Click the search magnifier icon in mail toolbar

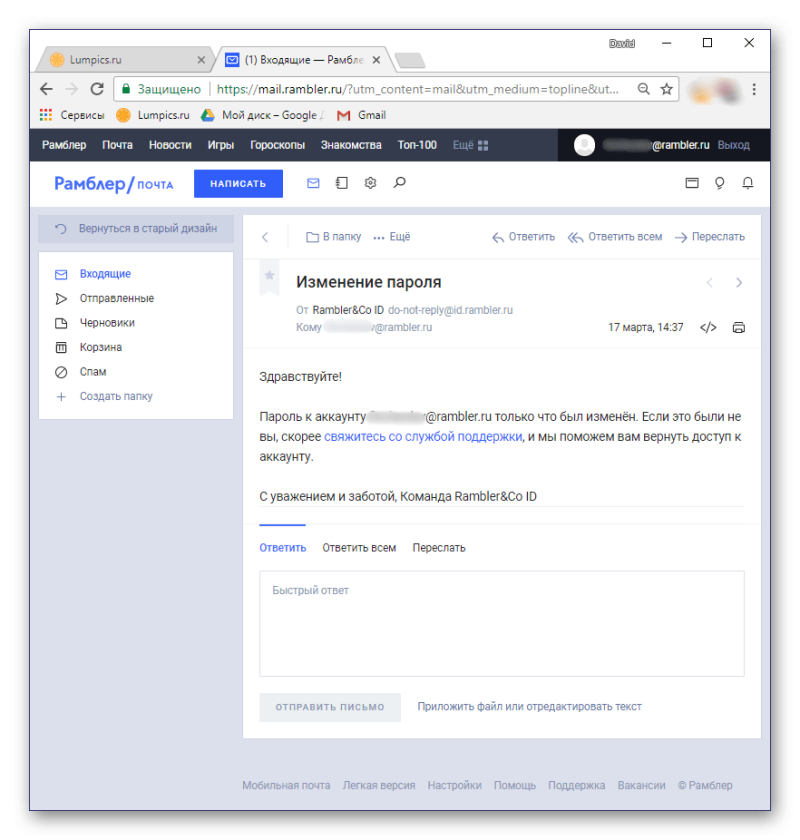click(x=399, y=183)
